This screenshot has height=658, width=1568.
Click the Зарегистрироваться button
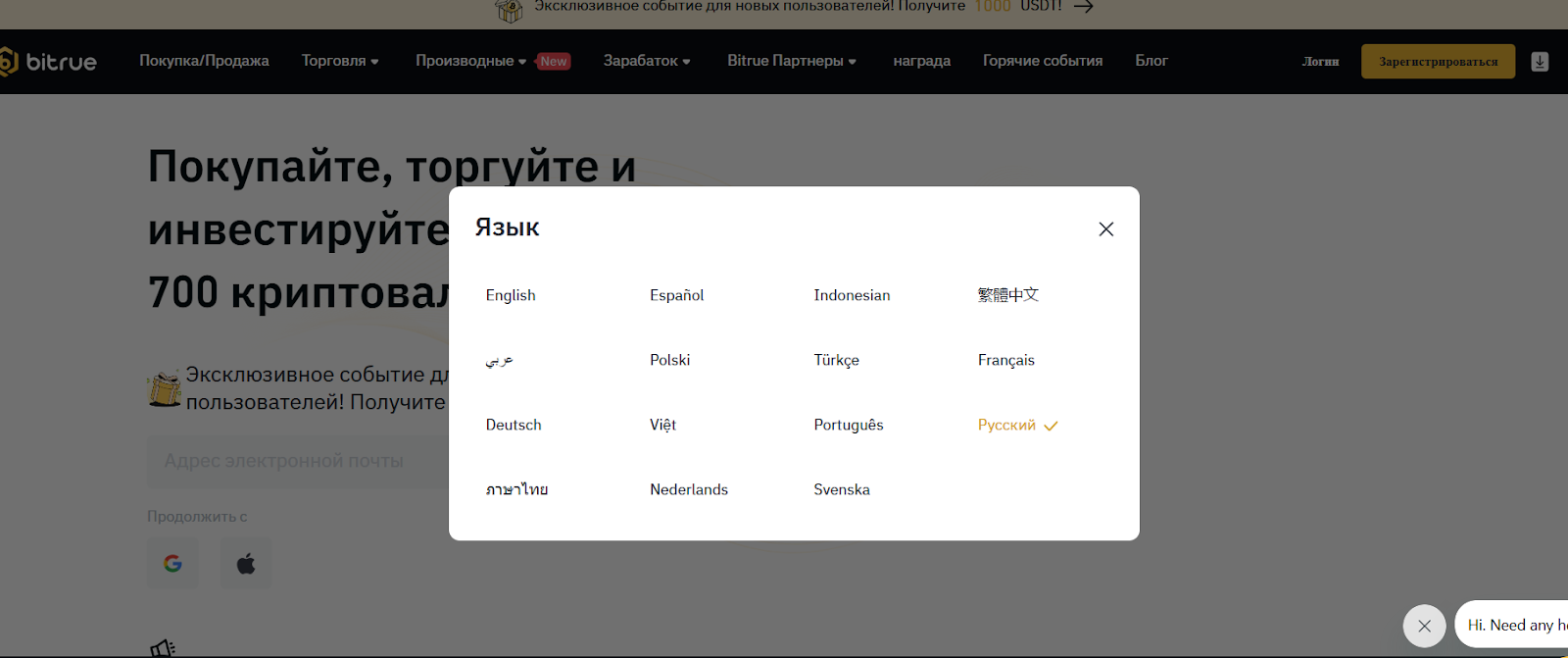point(1438,62)
